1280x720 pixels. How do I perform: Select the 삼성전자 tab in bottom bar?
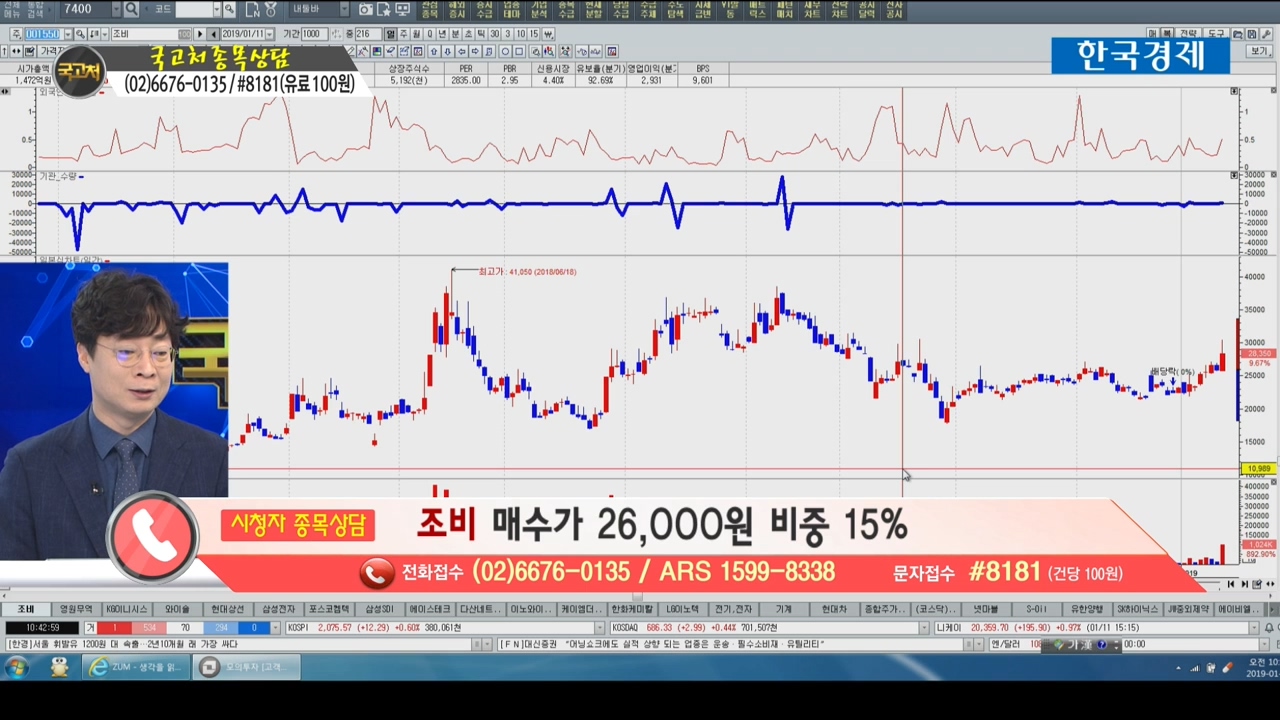(x=278, y=609)
